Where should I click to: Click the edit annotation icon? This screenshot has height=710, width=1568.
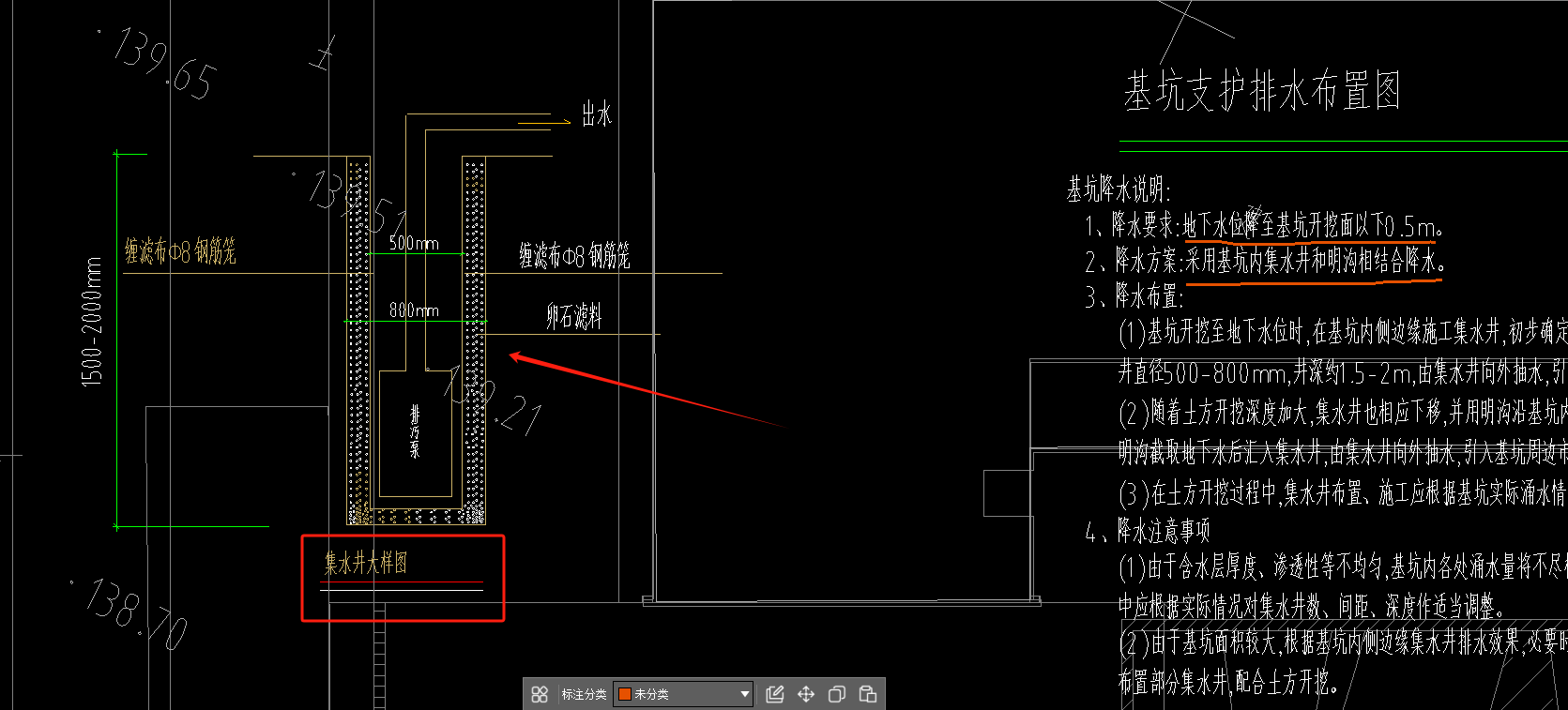775,694
